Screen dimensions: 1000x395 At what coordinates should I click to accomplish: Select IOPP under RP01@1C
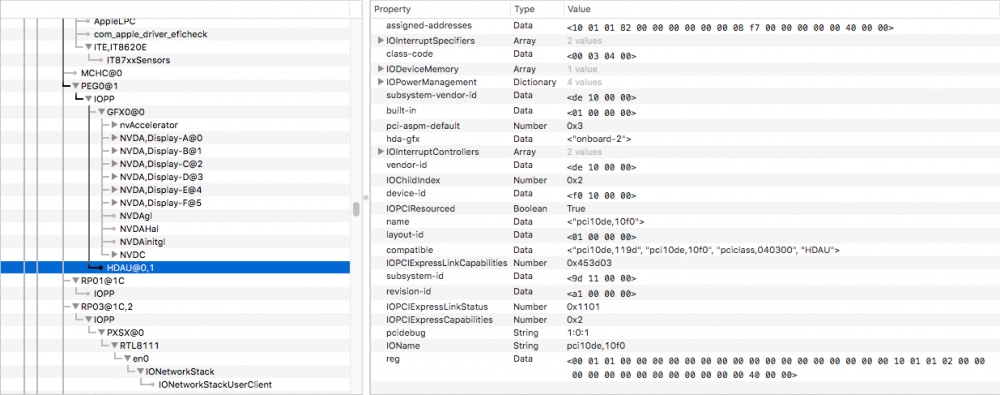pos(104,294)
